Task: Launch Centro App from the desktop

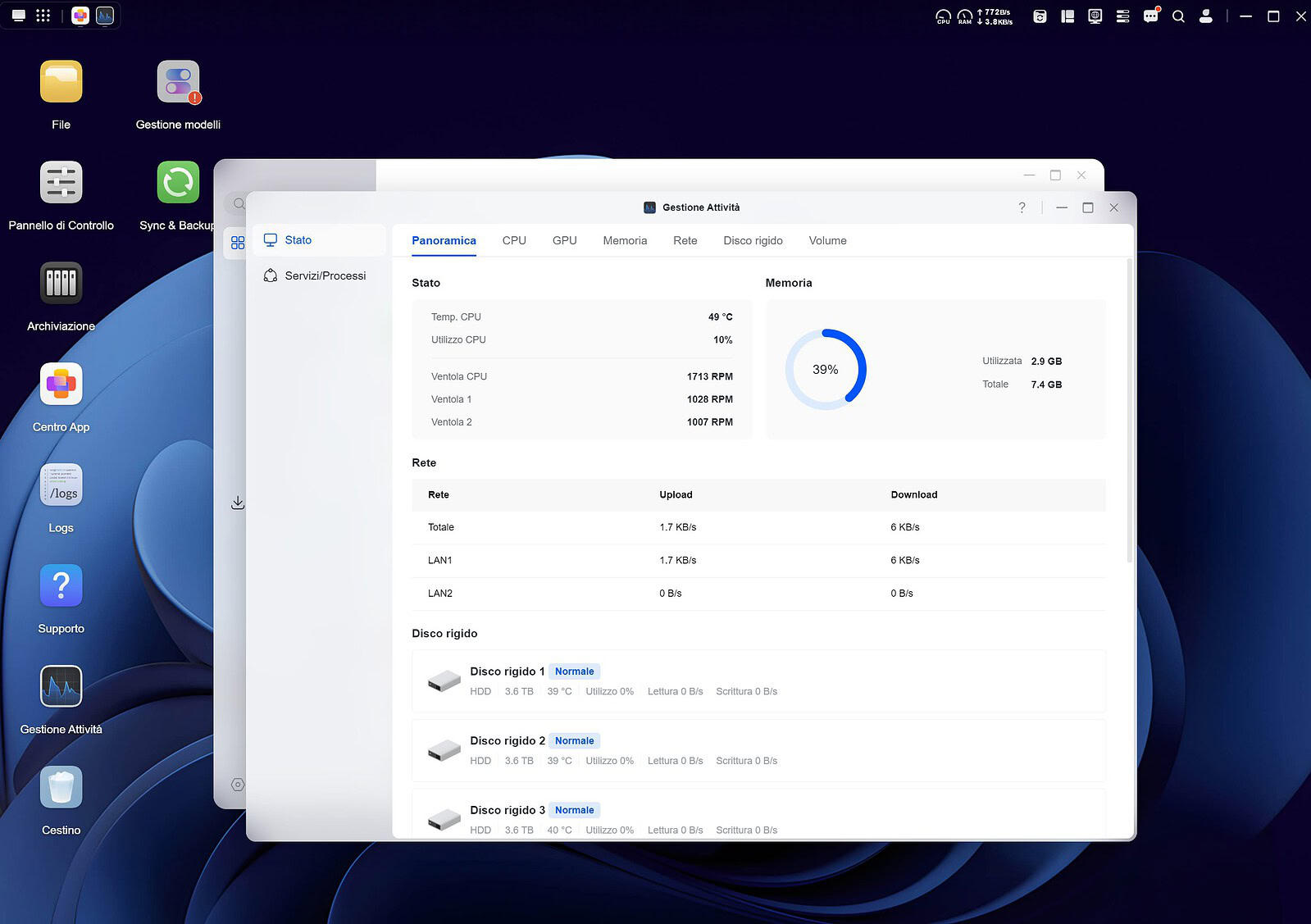Action: click(61, 384)
